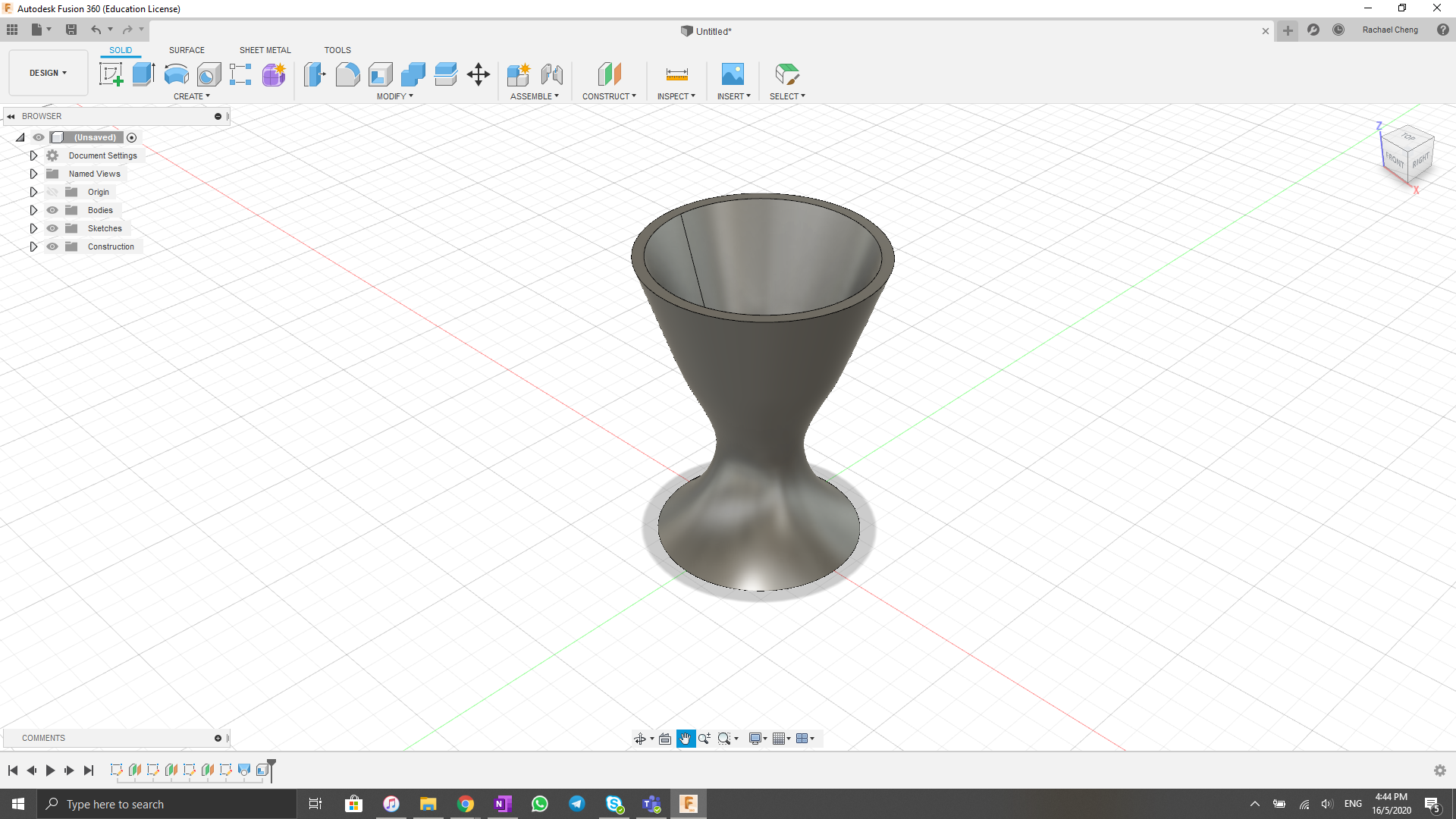Open the DESIGN workspace dropdown
The height and width of the screenshot is (819, 1456).
click(49, 73)
